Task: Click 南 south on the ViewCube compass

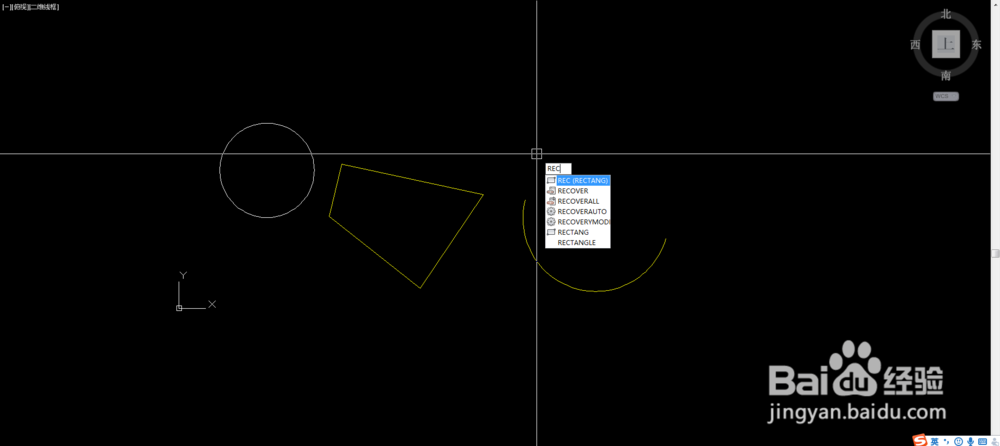Action: coord(946,76)
